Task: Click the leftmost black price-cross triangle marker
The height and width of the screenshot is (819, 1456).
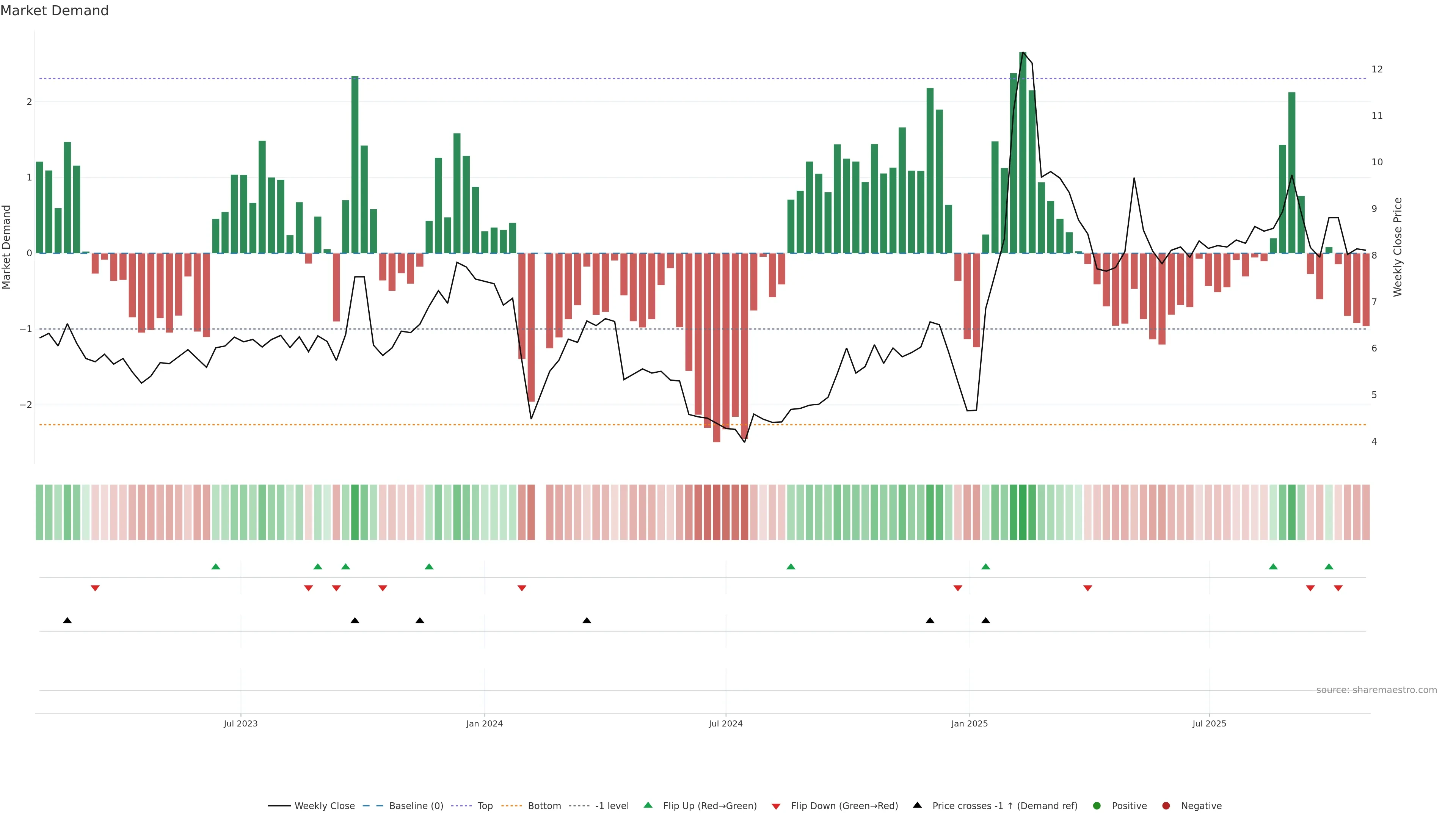Action: click(x=67, y=621)
